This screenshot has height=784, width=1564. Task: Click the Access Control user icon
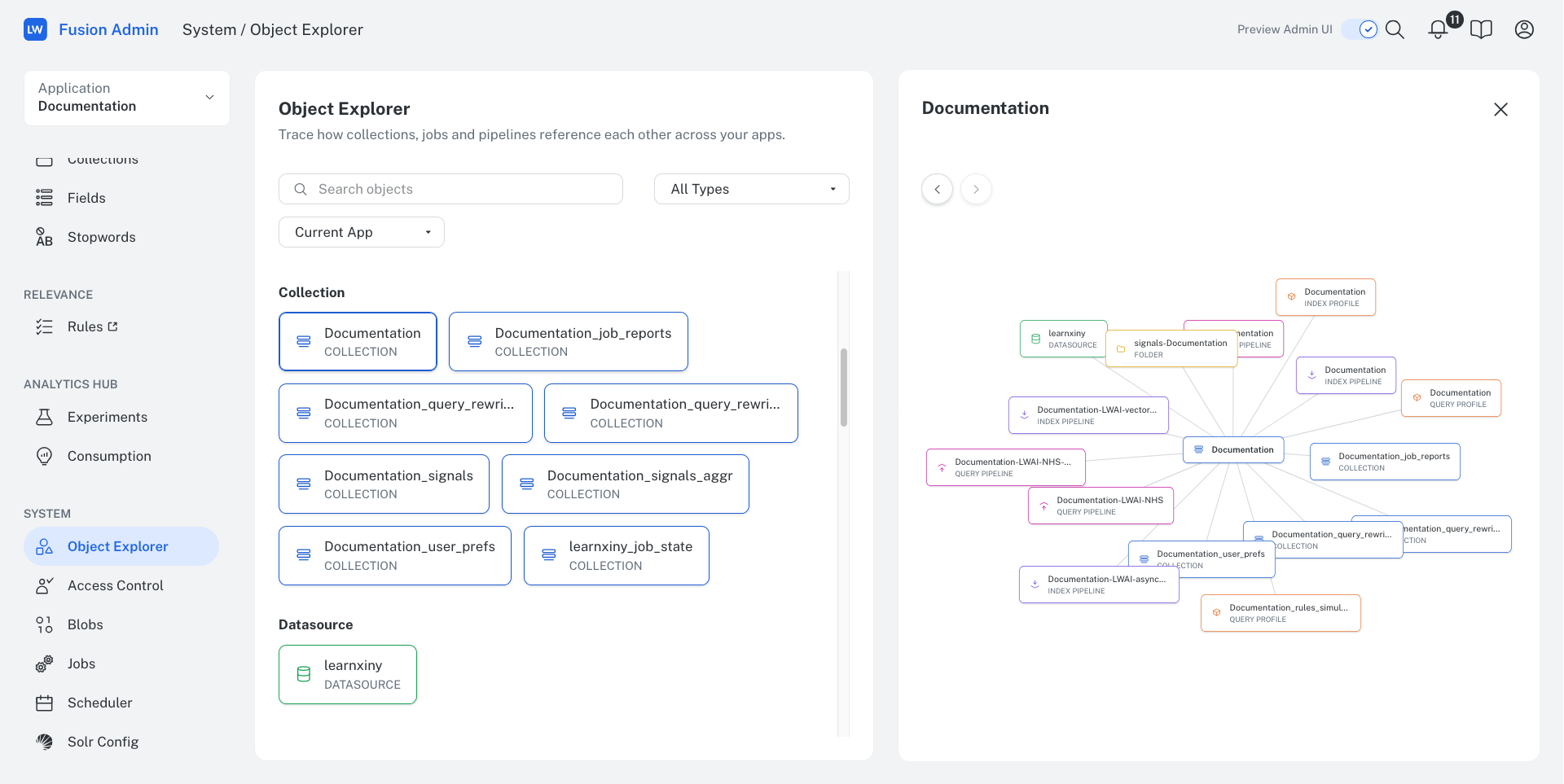[x=44, y=585]
